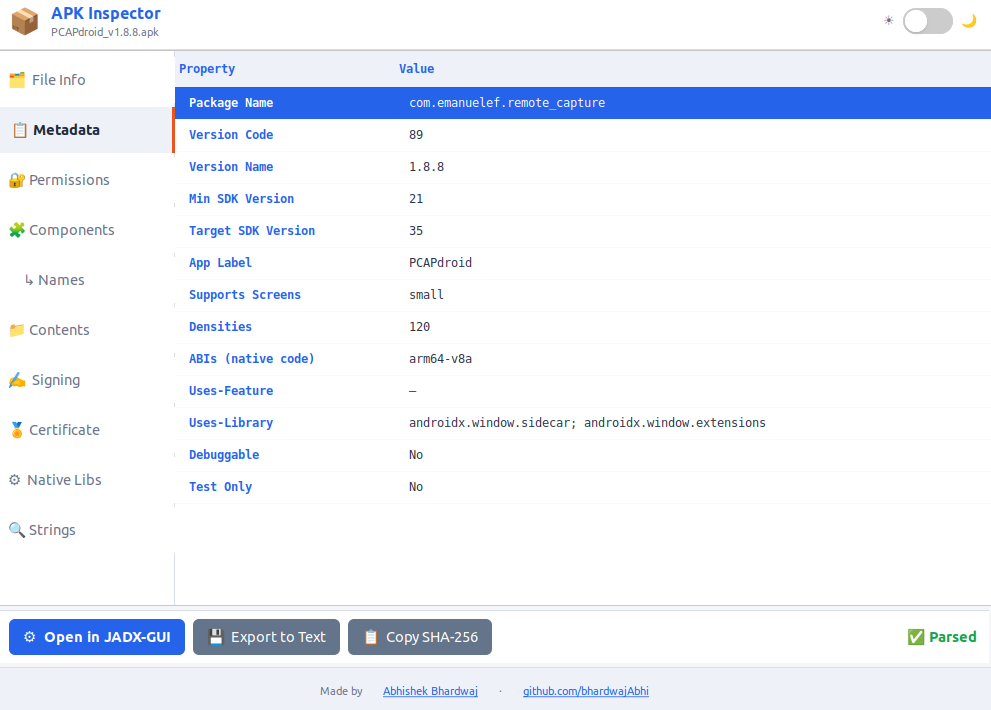Select the ABIs (native code) row

[583, 359]
